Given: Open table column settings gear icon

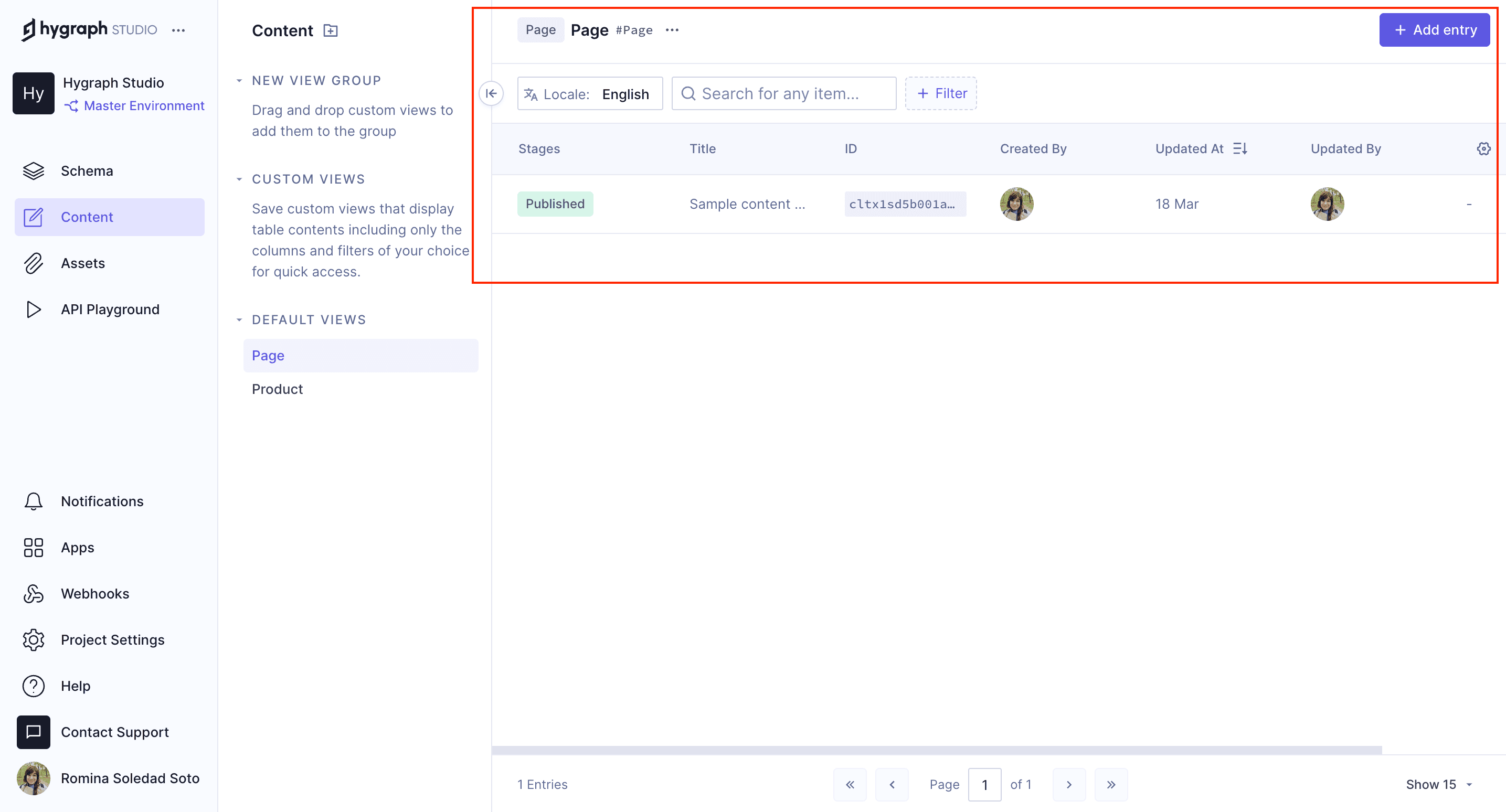Looking at the screenshot, I should point(1483,148).
